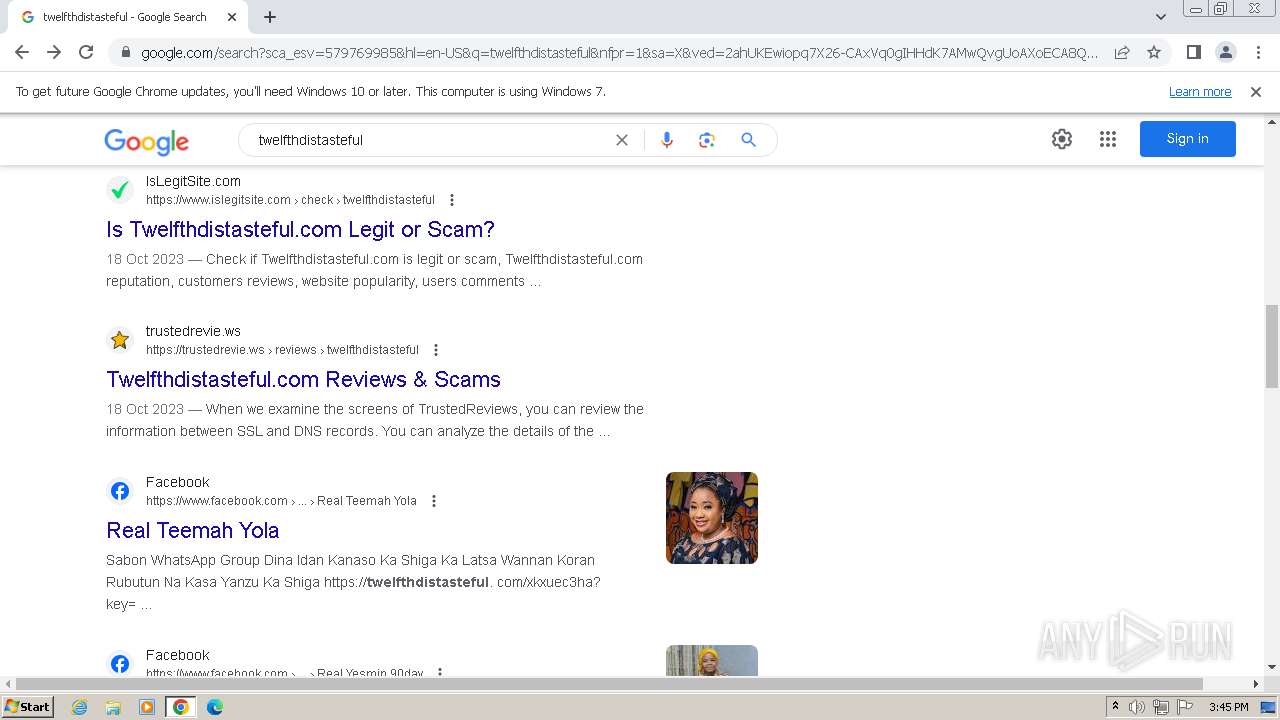Dismiss the Chrome update notification bar
The height and width of the screenshot is (720, 1280).
pyautogui.click(x=1256, y=92)
